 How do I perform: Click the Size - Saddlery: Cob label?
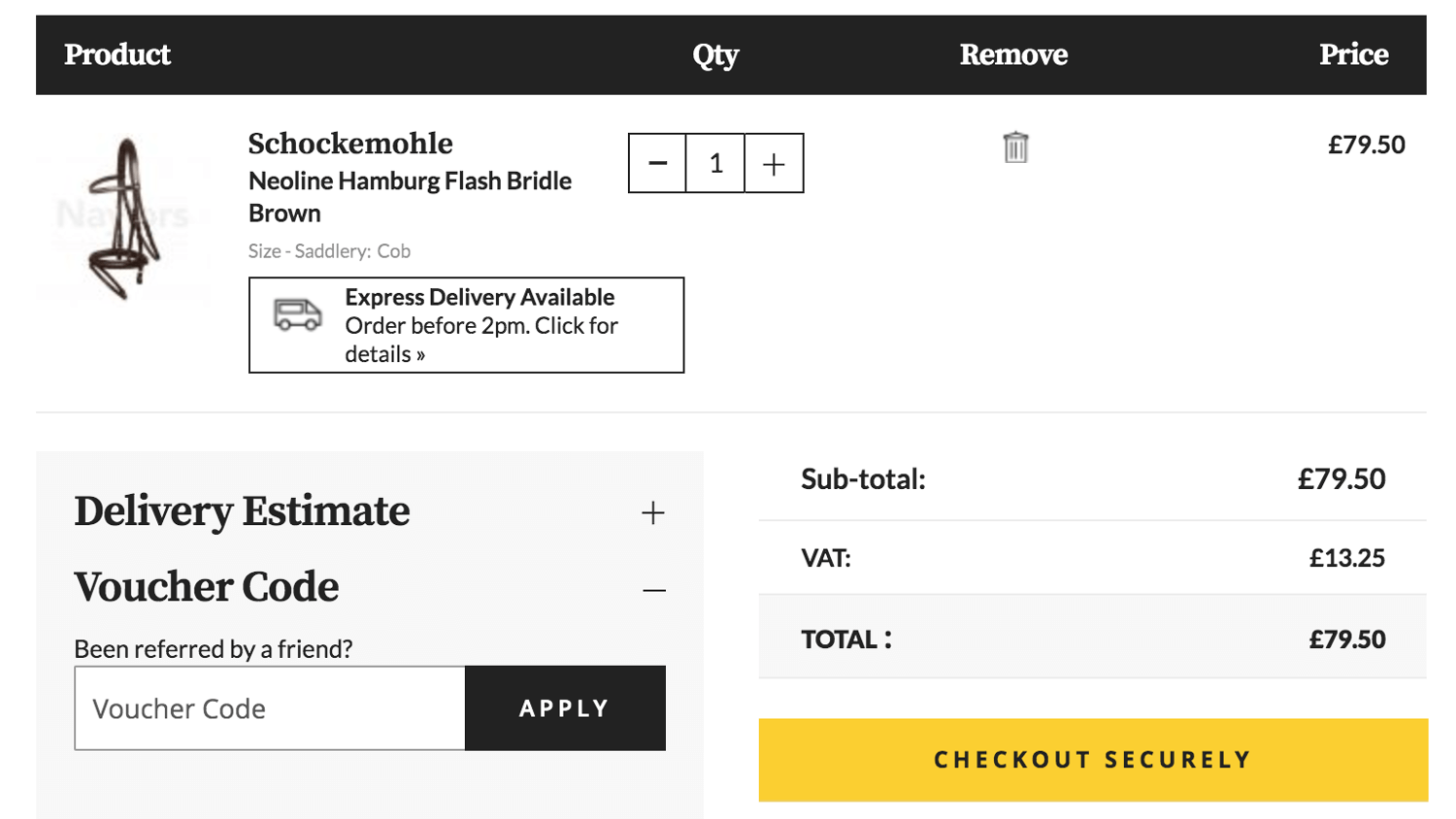coord(329,250)
